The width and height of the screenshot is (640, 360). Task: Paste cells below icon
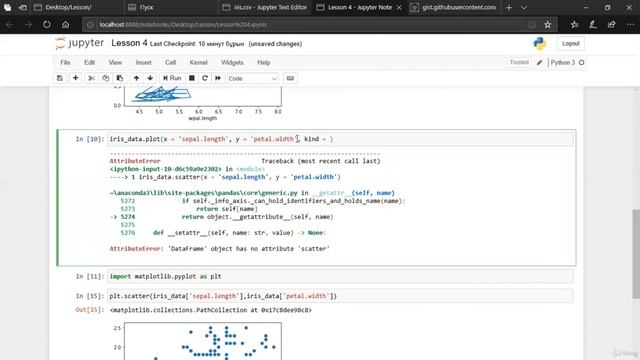coord(120,78)
